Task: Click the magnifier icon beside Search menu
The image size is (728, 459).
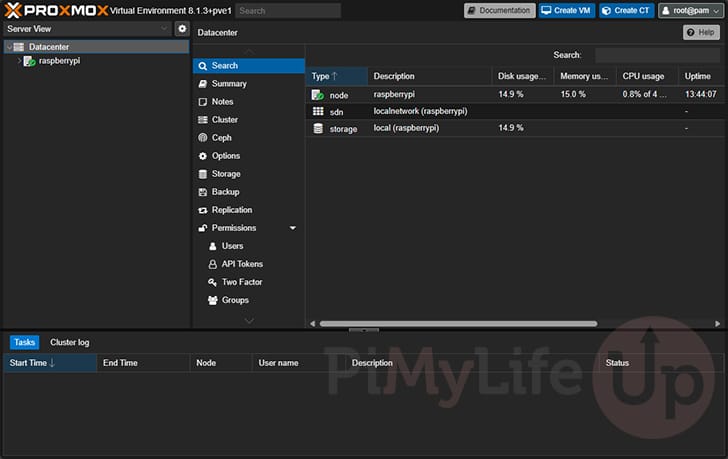Action: point(202,66)
